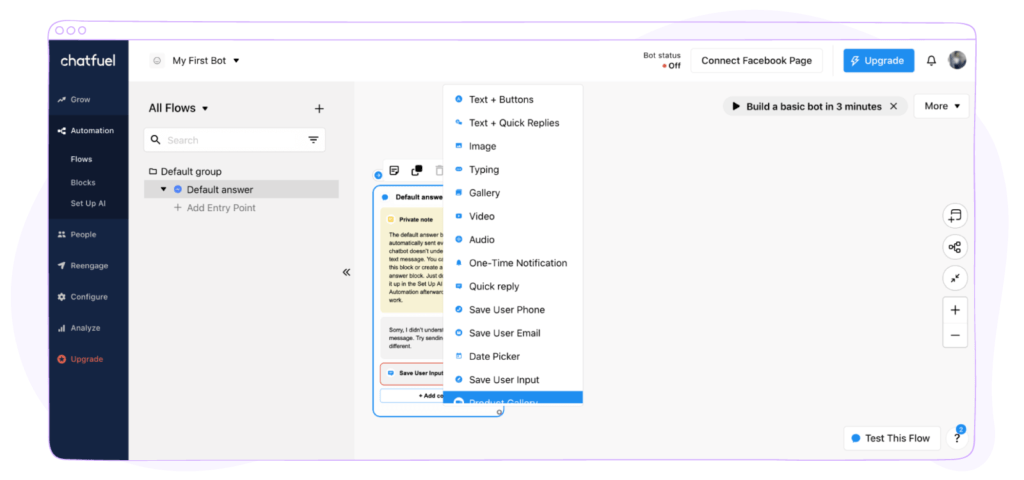The width and height of the screenshot is (1024, 480).
Task: Select Flows under Automation
Action: point(82,159)
